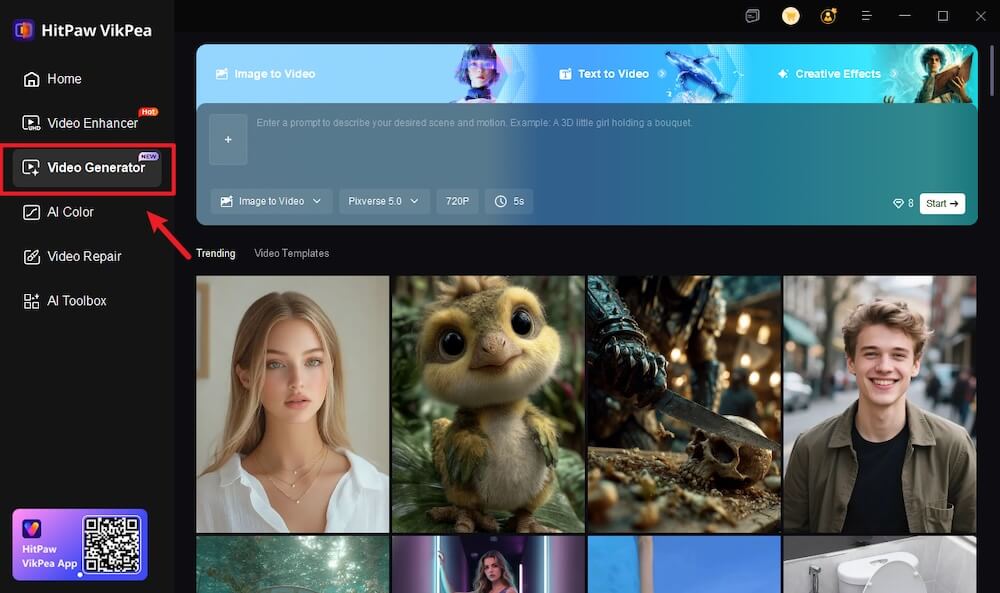Screen dimensions: 1000x593
Task: Open the Video Generator tool
Action: click(x=88, y=167)
